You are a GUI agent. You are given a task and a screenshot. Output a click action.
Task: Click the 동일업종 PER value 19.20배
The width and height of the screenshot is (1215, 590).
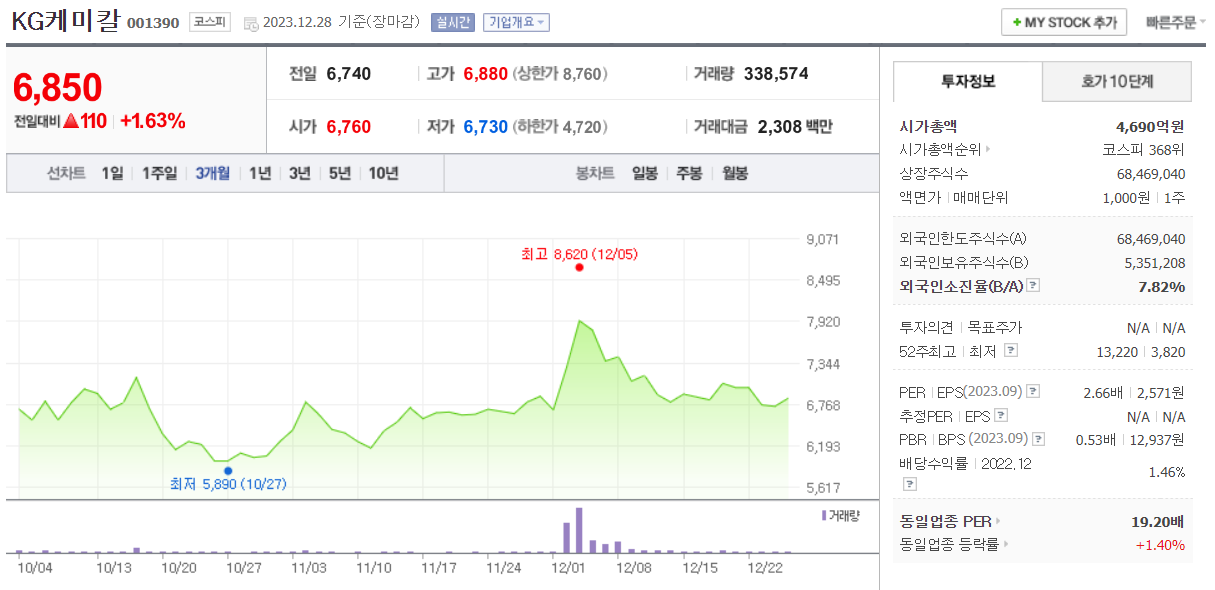click(1158, 521)
